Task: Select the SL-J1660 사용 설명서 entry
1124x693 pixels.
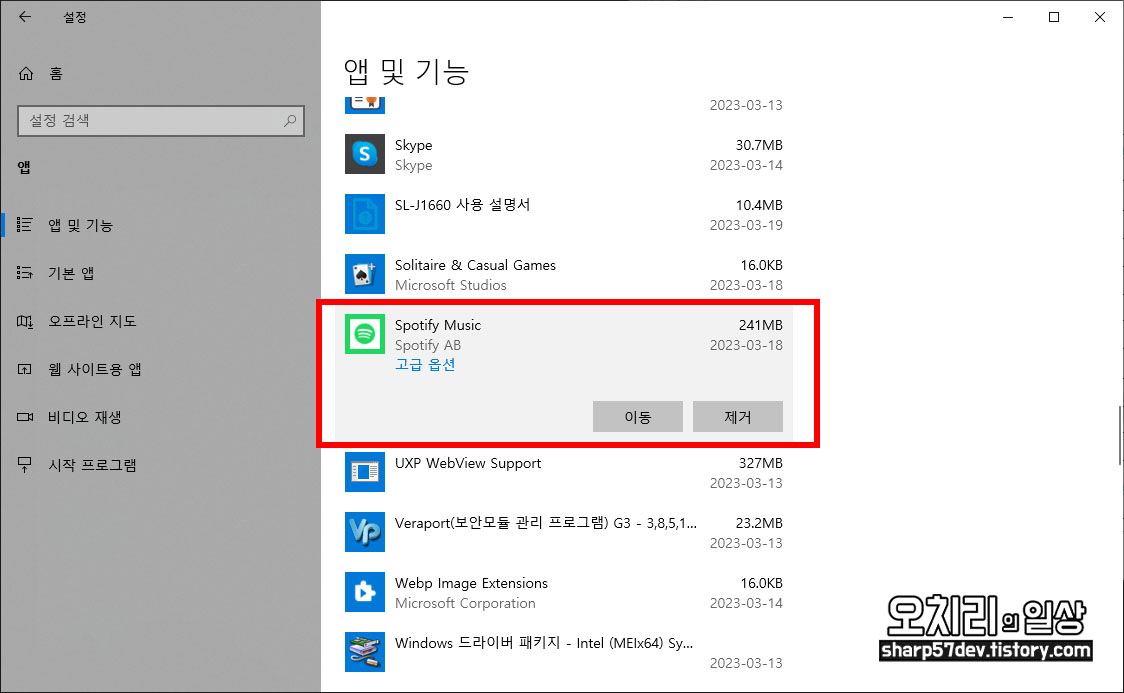Action: point(462,205)
